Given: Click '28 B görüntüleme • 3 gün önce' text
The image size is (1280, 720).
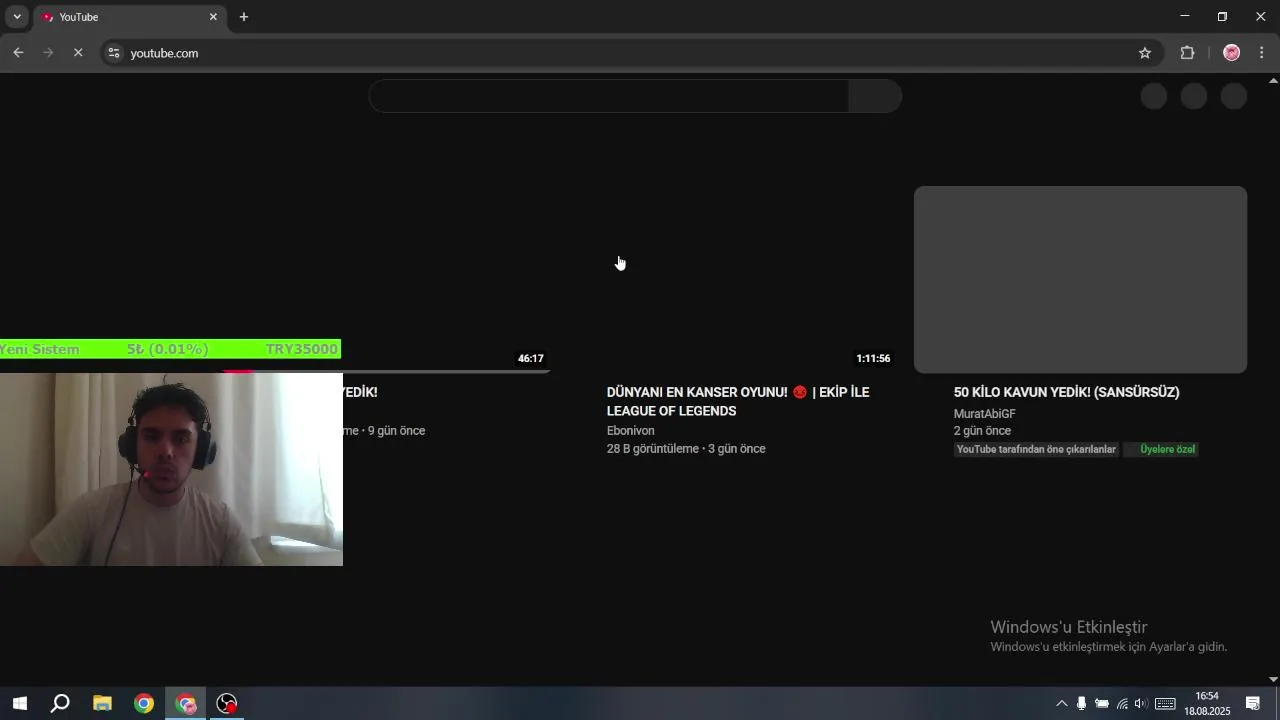Looking at the screenshot, I should tap(686, 449).
